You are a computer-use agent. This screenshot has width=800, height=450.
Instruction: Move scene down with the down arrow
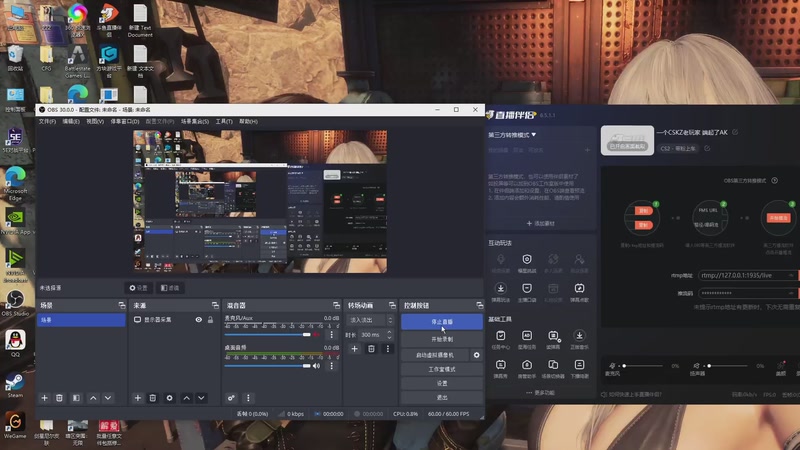click(x=108, y=398)
